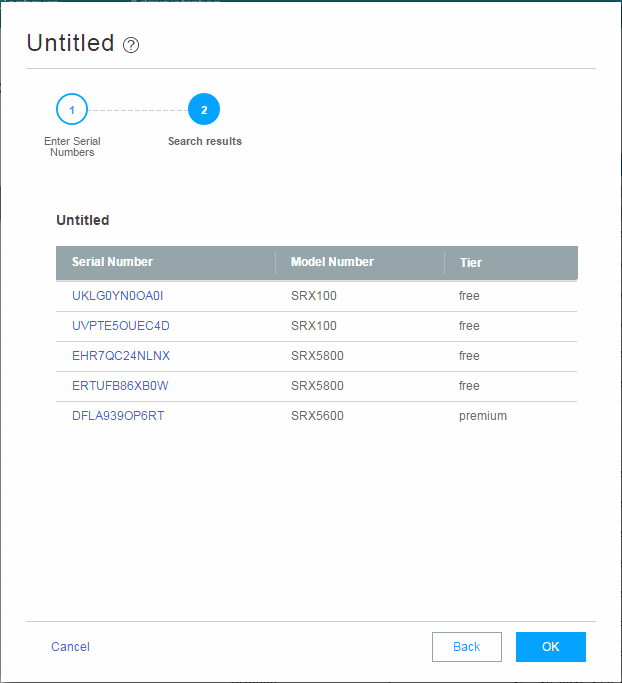
Task: Select the SRX5600 model cell
Action: [x=317, y=416]
